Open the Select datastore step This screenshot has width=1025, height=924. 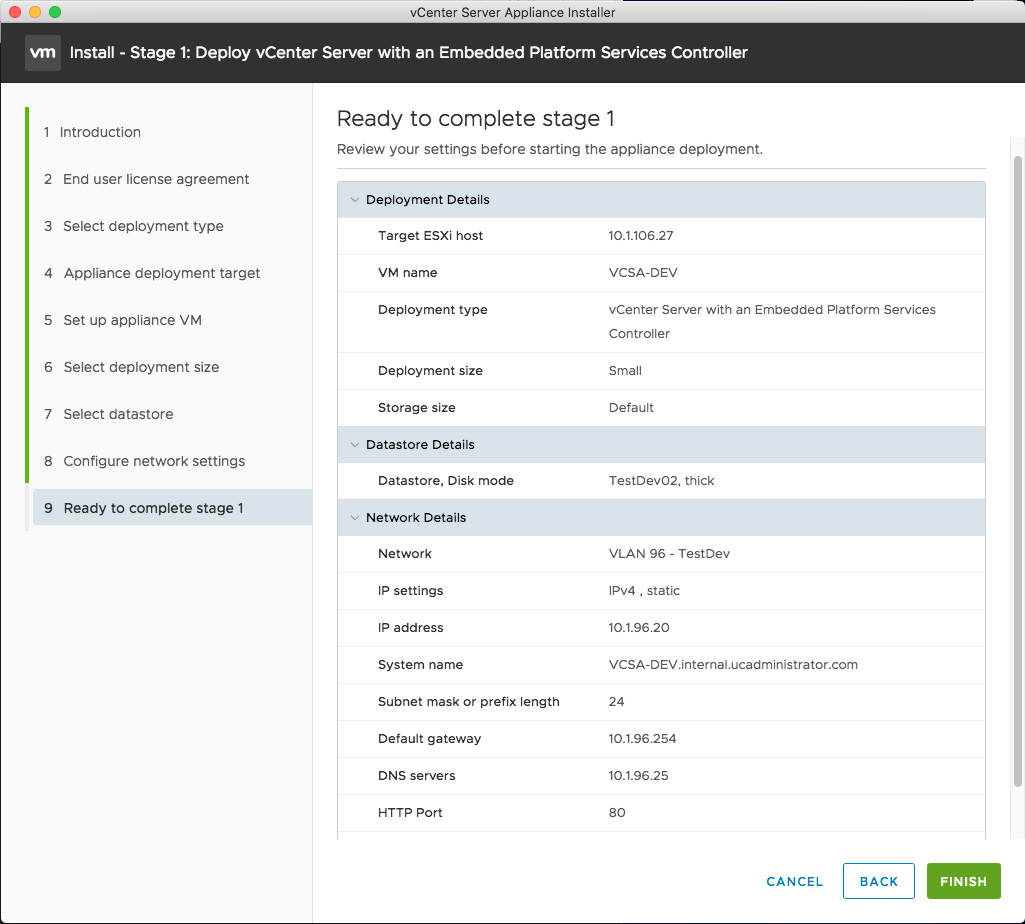click(118, 414)
